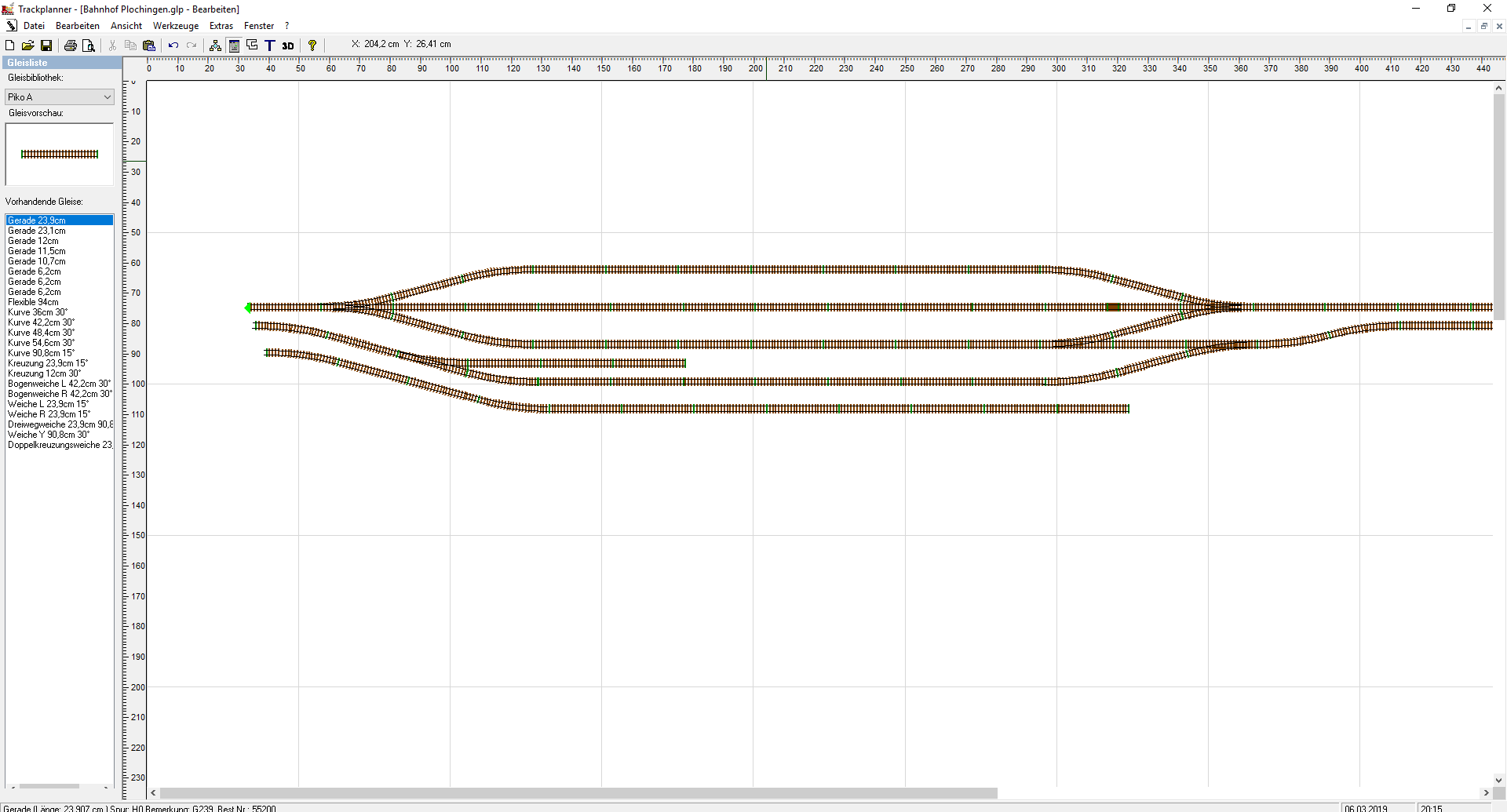
Task: Click the green track end marker
Action: 248,308
